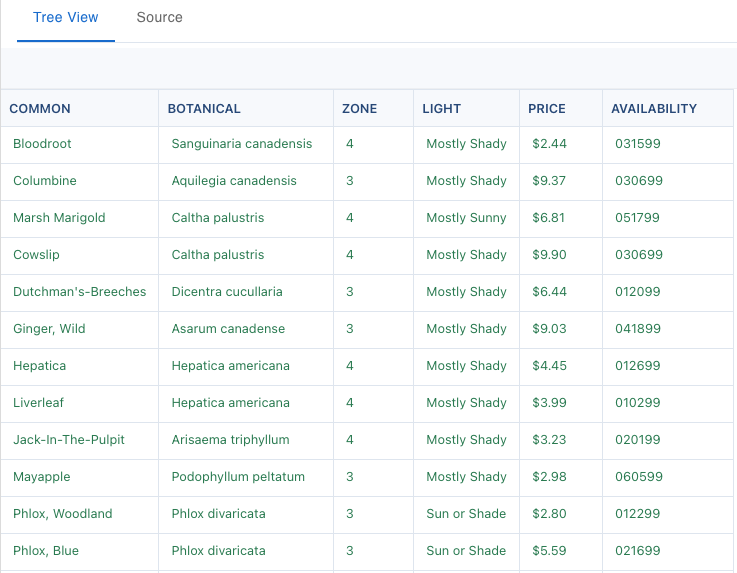Viewport: 737px width, 573px height.
Task: Select the $9.03 price cell
Action: point(561,329)
